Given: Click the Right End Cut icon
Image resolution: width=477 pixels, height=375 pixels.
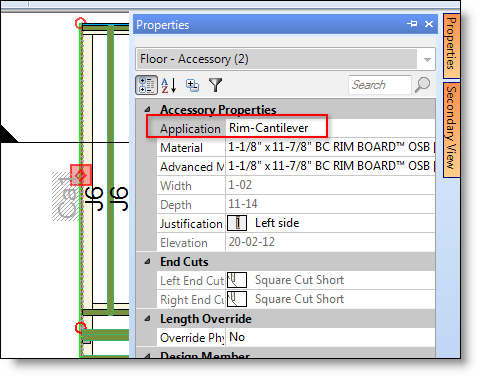Looking at the screenshot, I should point(237,299).
